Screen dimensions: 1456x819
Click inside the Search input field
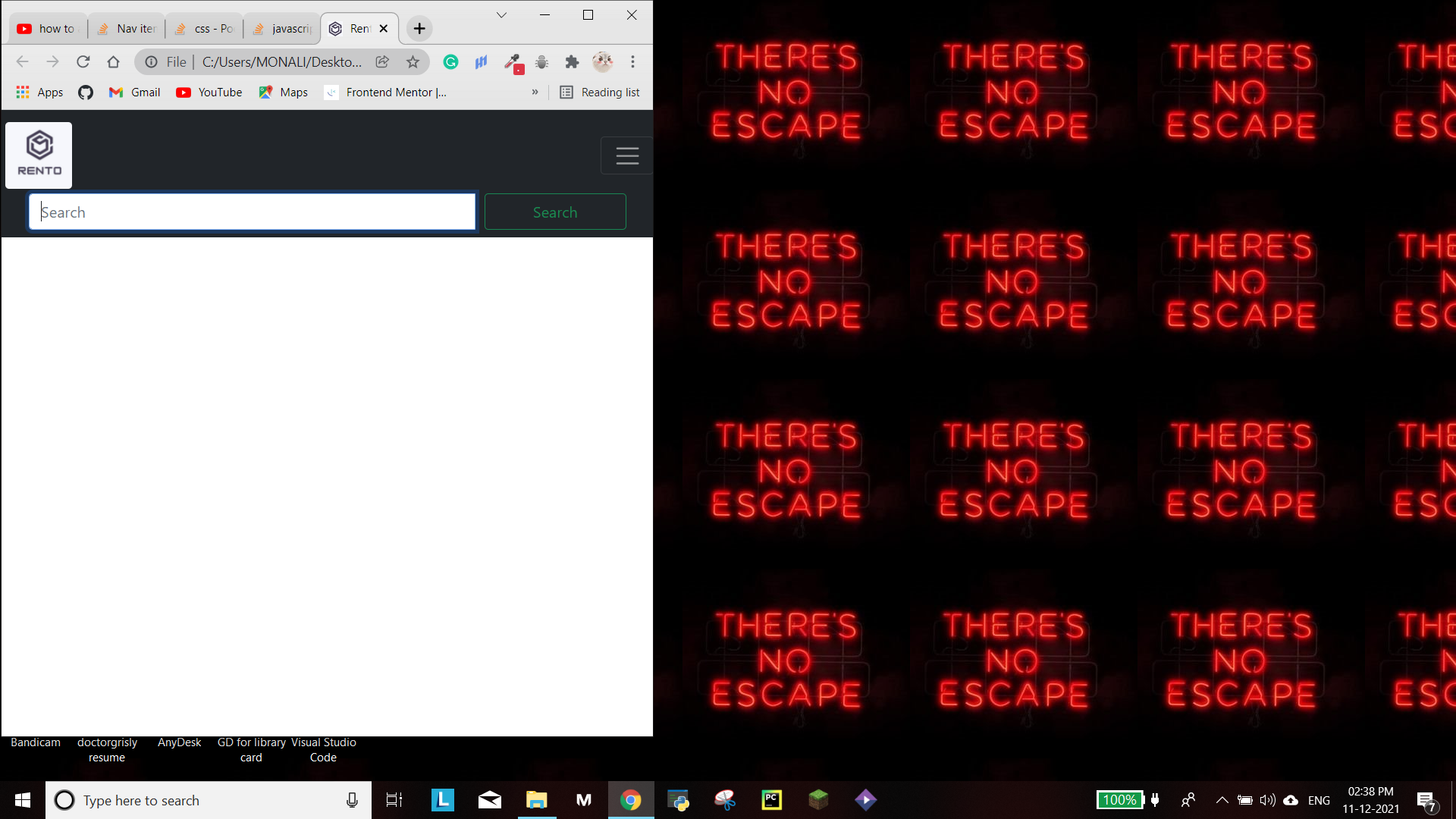point(252,212)
